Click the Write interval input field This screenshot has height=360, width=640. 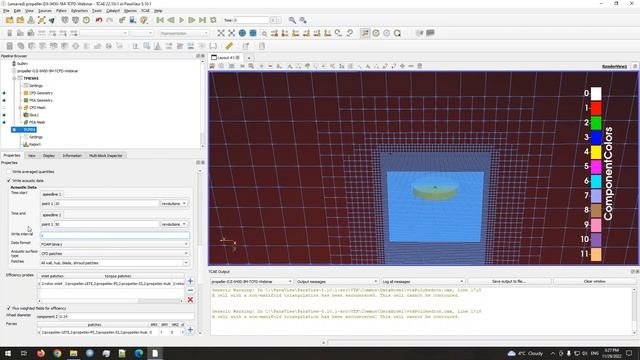(x=115, y=235)
